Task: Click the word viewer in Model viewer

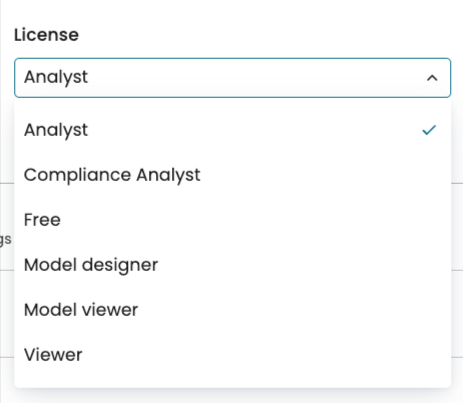Action: click(110, 310)
